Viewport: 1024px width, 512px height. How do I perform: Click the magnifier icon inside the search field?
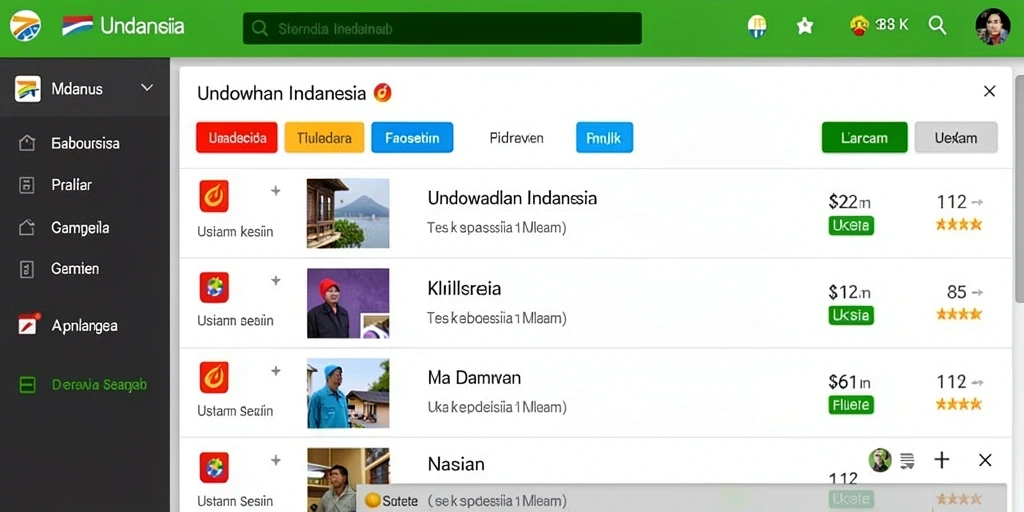tap(260, 28)
